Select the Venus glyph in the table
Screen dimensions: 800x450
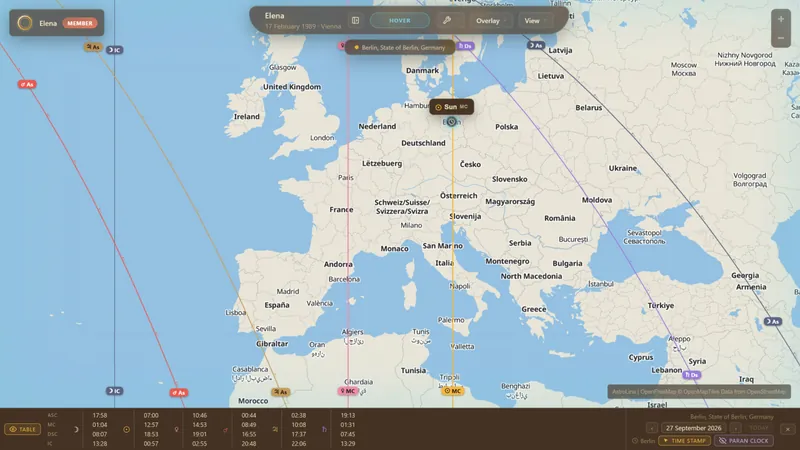click(x=177, y=430)
